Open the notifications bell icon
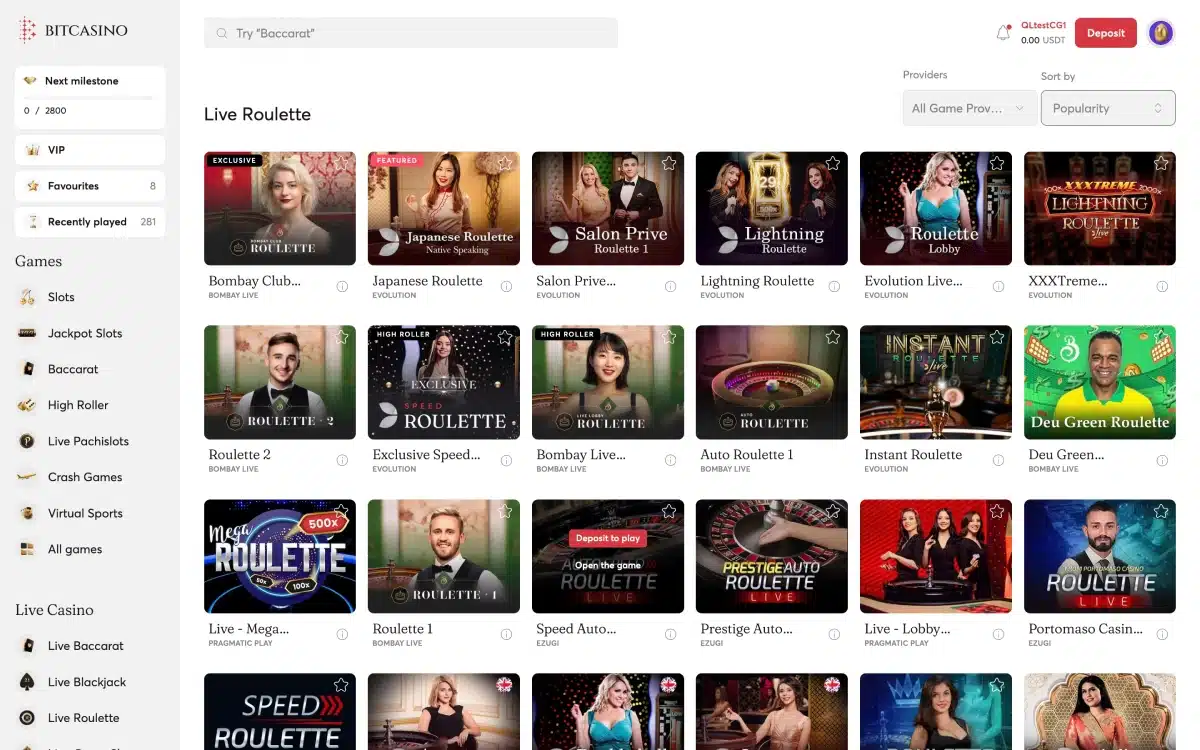 click(1003, 33)
